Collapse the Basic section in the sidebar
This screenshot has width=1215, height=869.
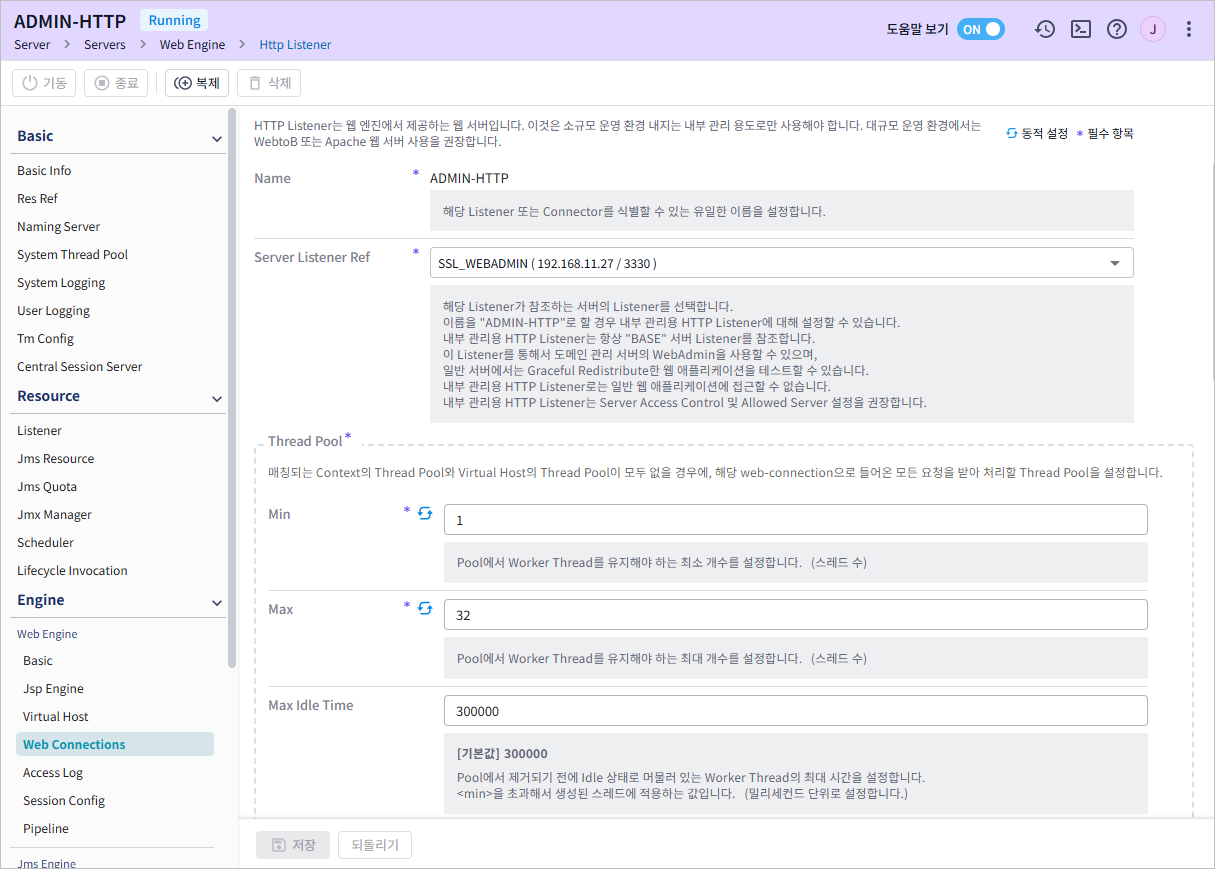coord(216,137)
